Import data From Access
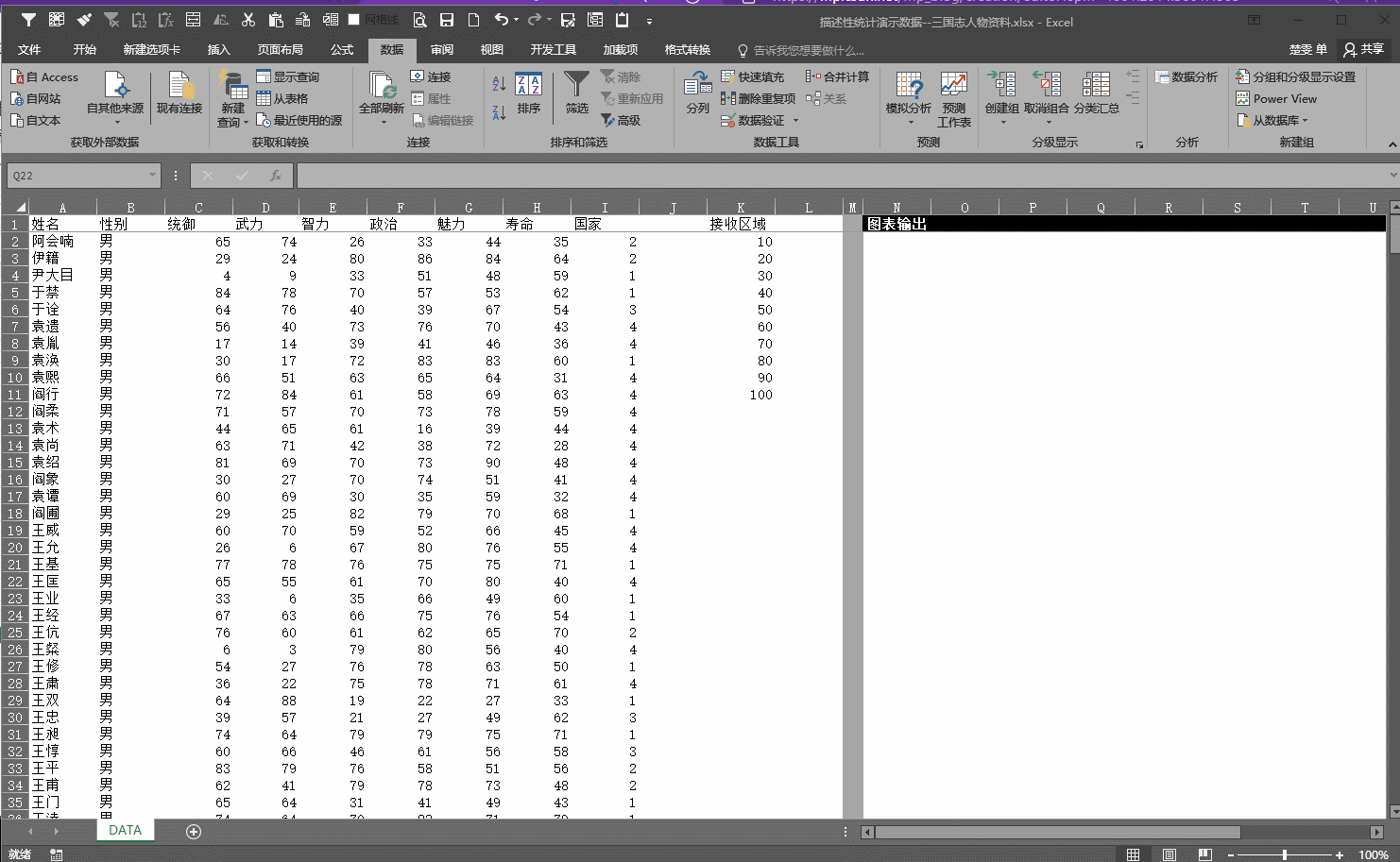The image size is (1400, 862). point(44,77)
